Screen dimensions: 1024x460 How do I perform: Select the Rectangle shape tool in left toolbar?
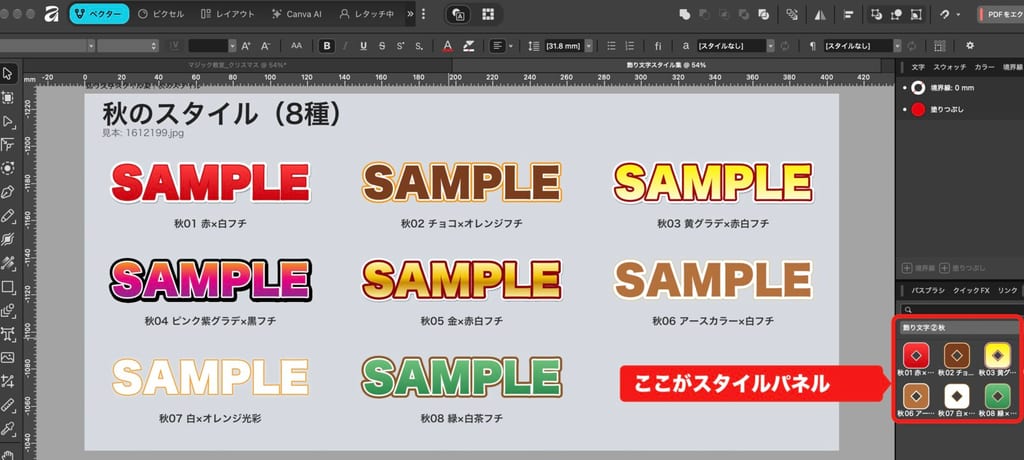[8, 286]
